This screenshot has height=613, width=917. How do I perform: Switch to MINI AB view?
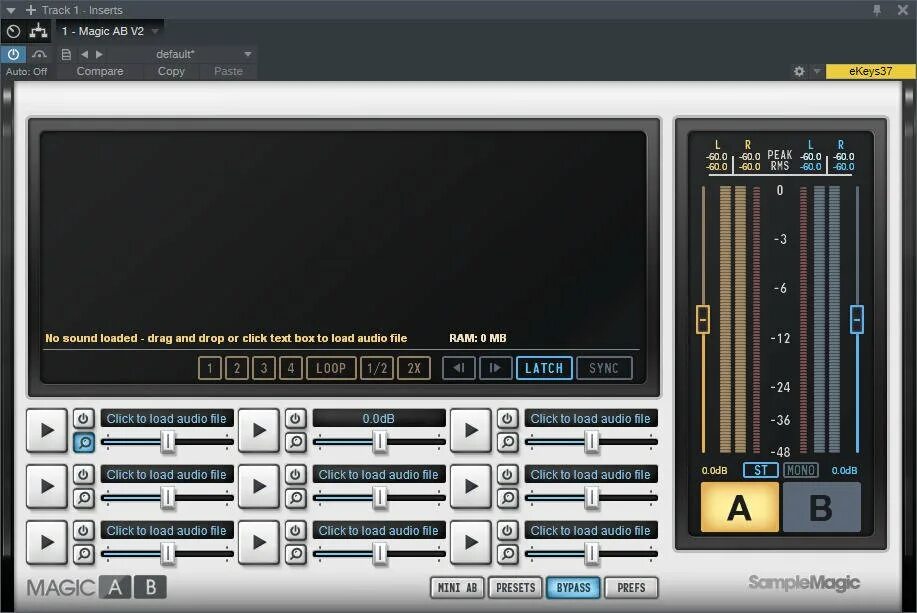(x=457, y=587)
